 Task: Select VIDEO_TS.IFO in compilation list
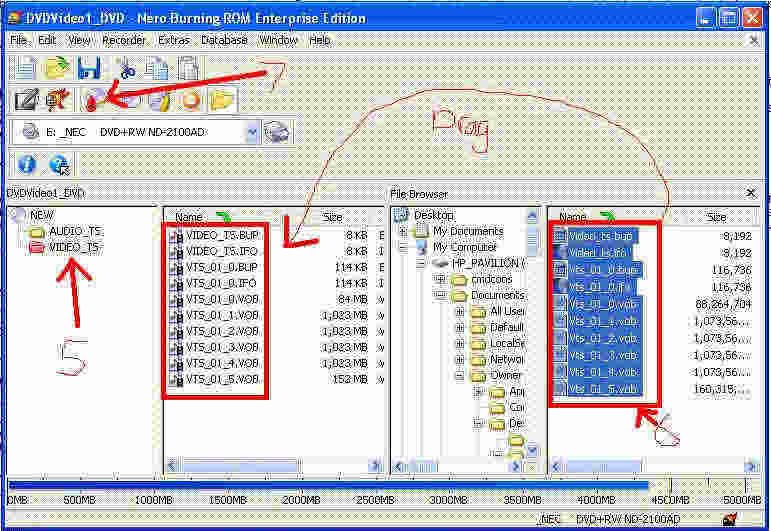[222, 251]
